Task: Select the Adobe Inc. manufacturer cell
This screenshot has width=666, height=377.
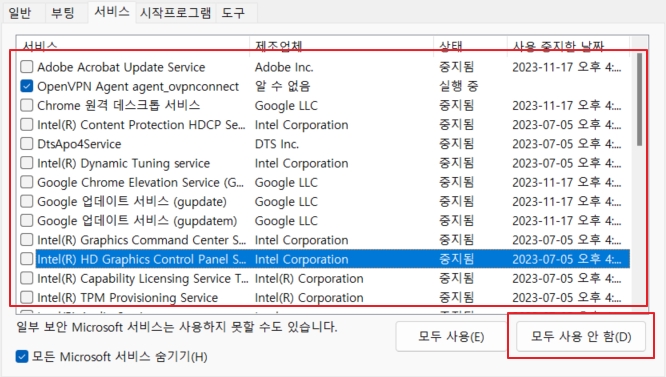Action: click(284, 67)
